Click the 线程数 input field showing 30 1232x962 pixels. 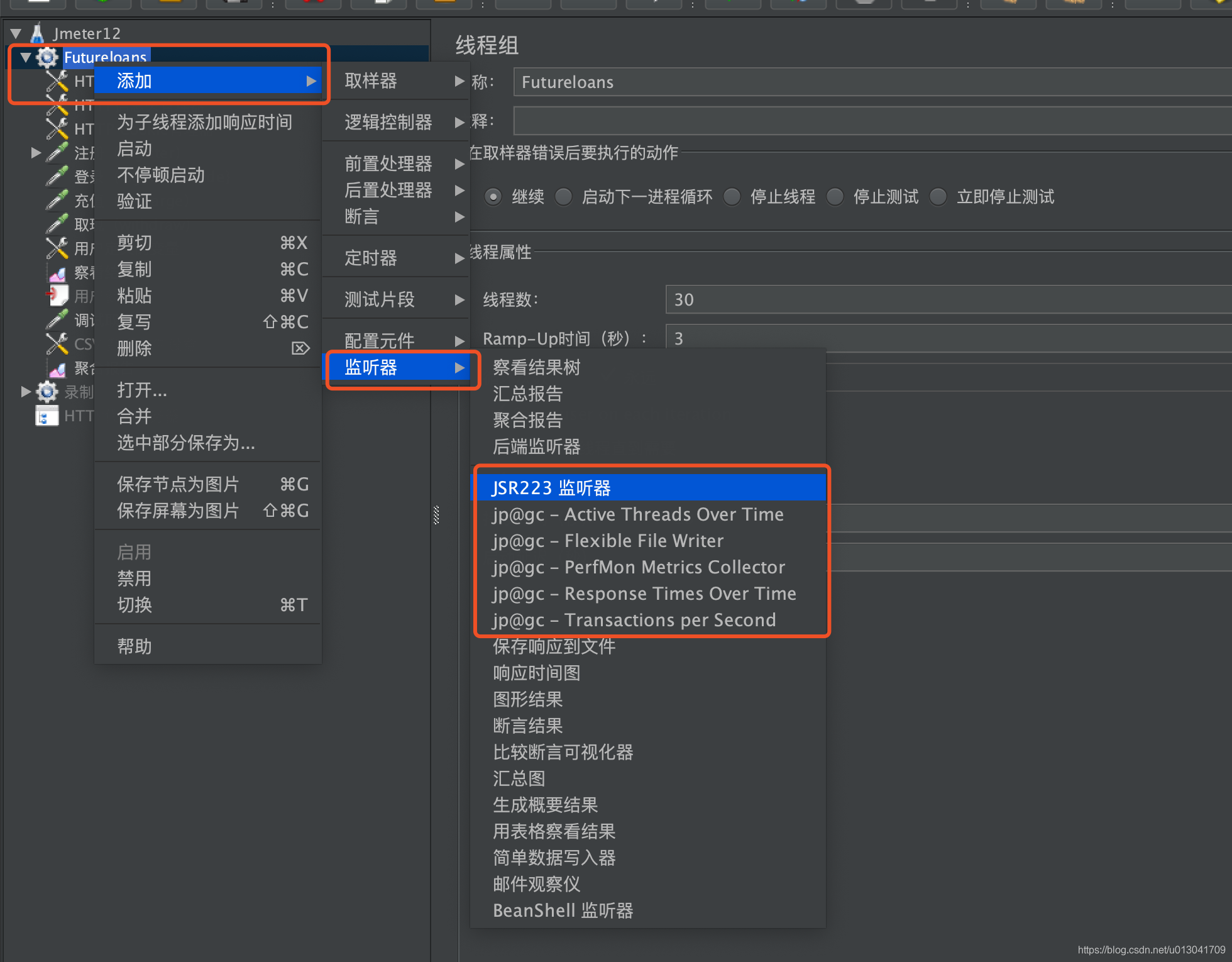(x=949, y=299)
